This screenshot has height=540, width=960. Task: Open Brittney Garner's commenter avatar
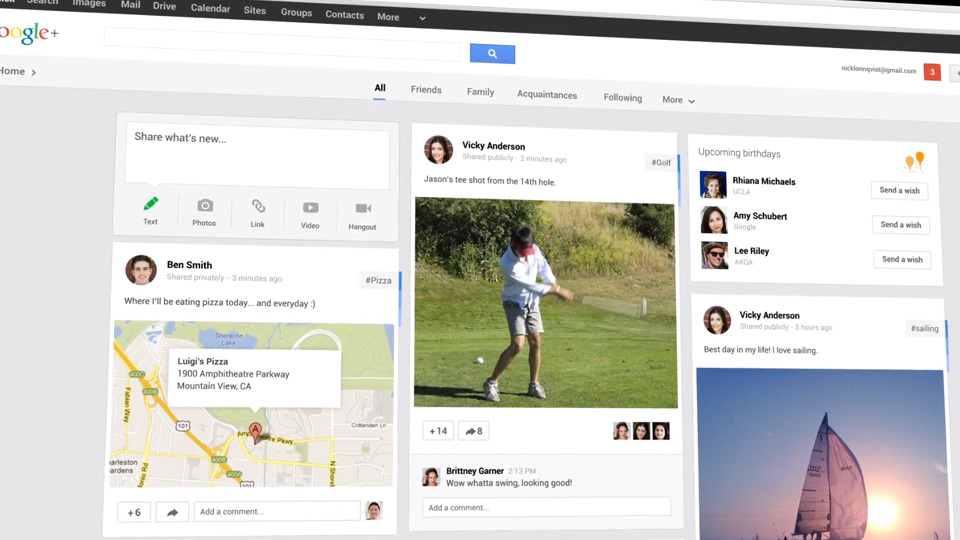431,476
